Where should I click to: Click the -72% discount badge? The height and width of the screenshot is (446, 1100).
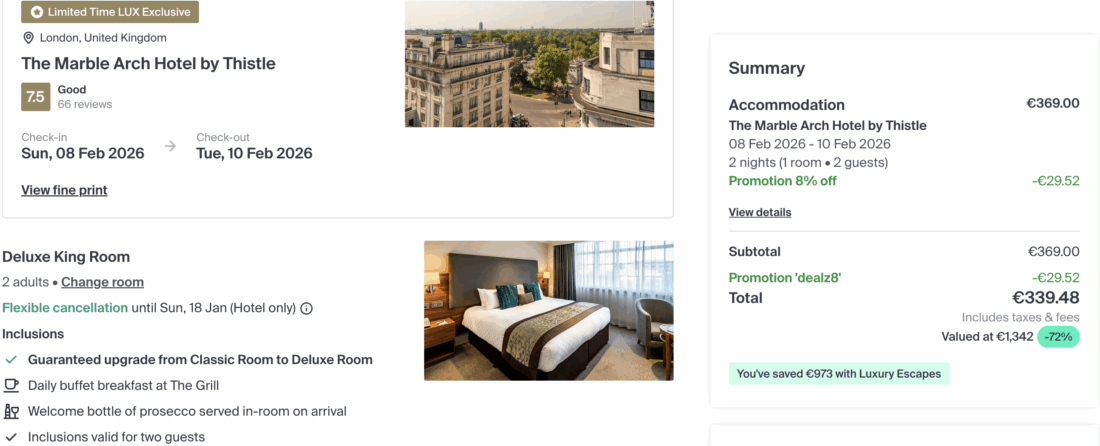1058,337
